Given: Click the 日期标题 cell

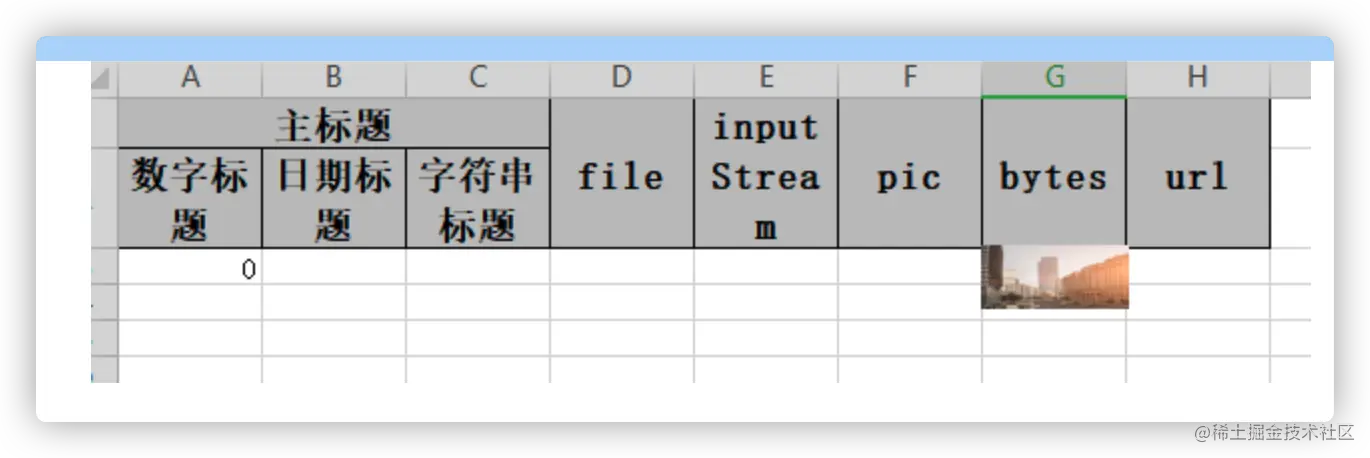Looking at the screenshot, I should point(334,199).
